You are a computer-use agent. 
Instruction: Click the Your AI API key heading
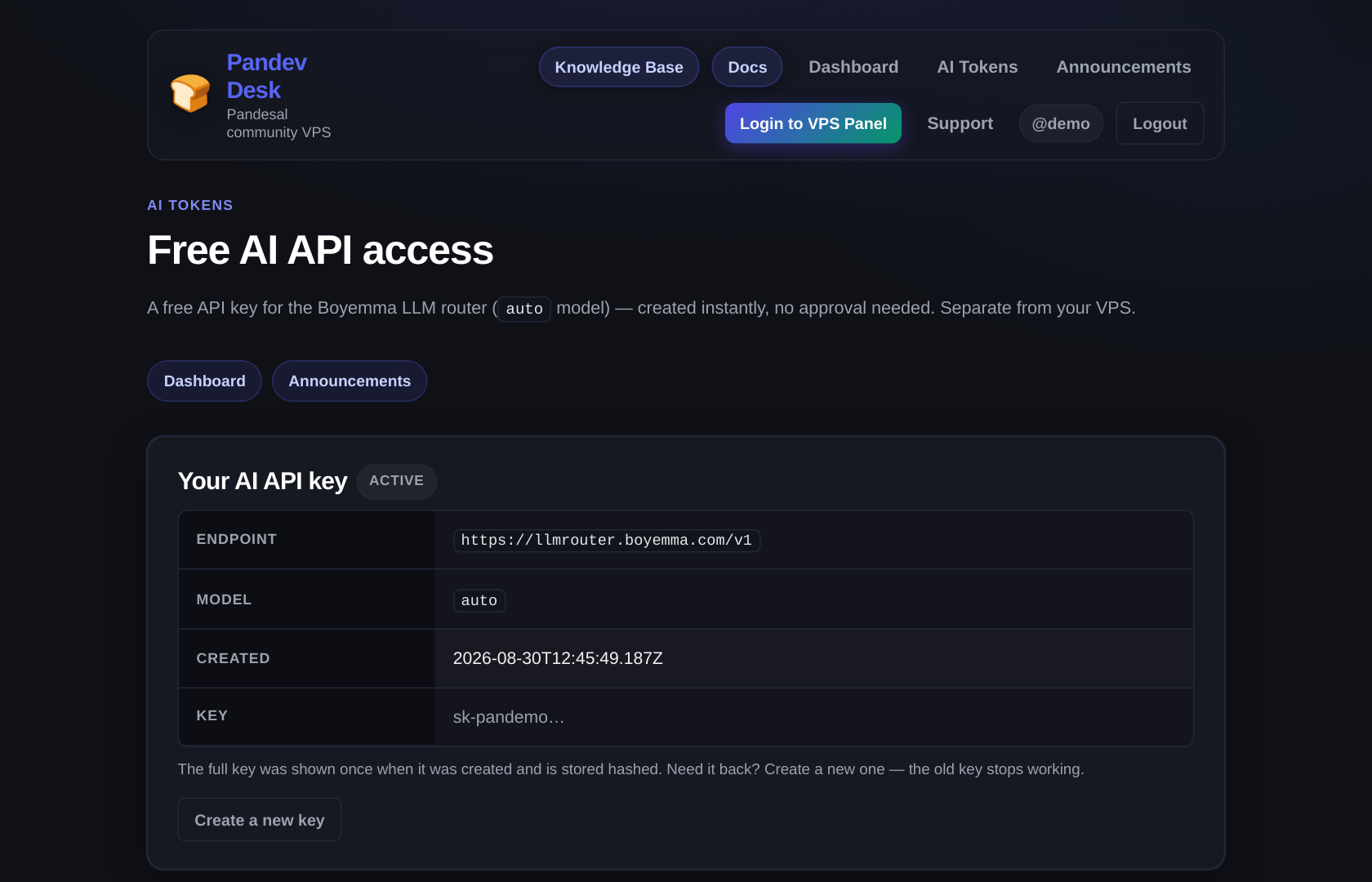pos(263,481)
